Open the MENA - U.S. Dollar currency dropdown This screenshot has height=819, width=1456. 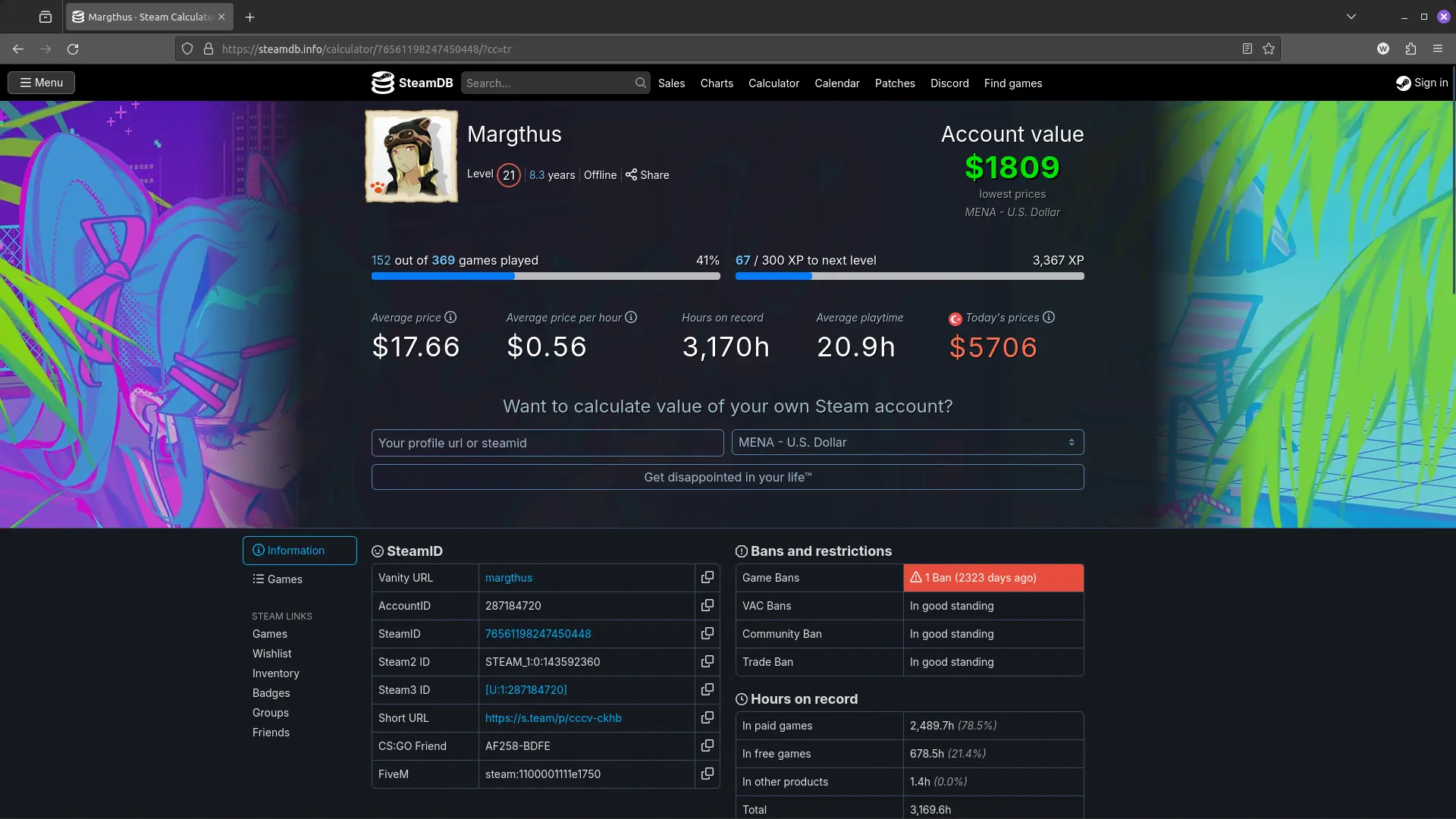tap(908, 442)
